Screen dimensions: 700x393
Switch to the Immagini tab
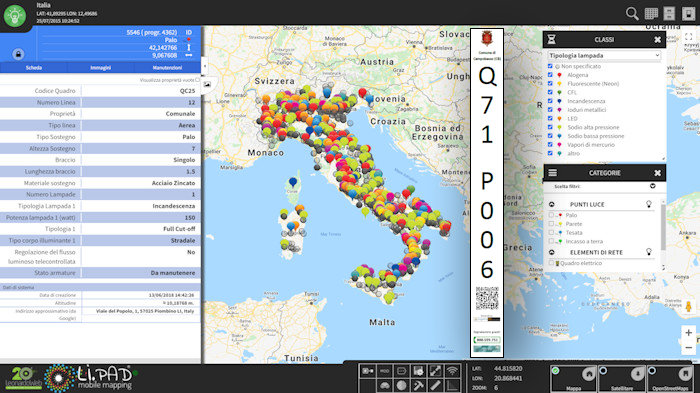pyautogui.click(x=100, y=67)
